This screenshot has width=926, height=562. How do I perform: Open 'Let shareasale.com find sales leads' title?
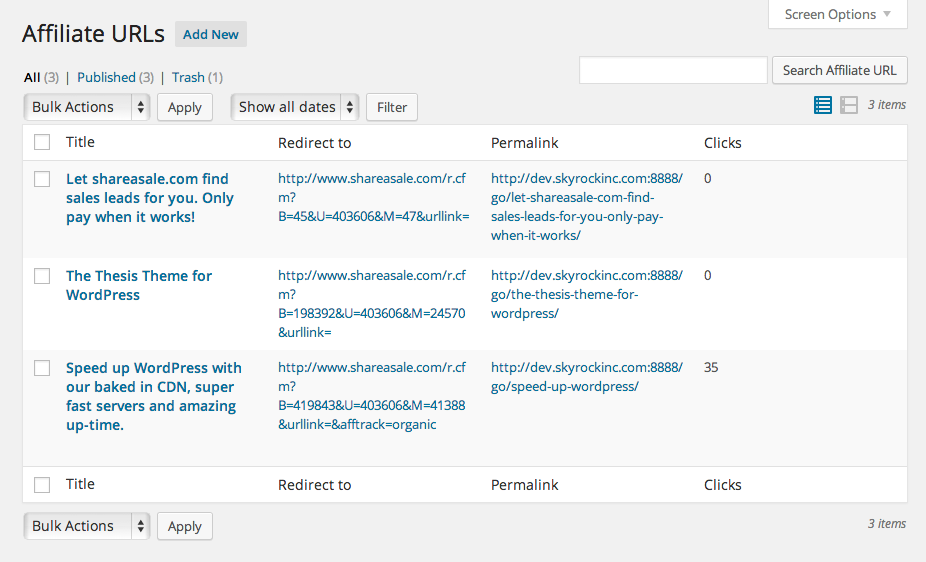pyautogui.click(x=150, y=198)
